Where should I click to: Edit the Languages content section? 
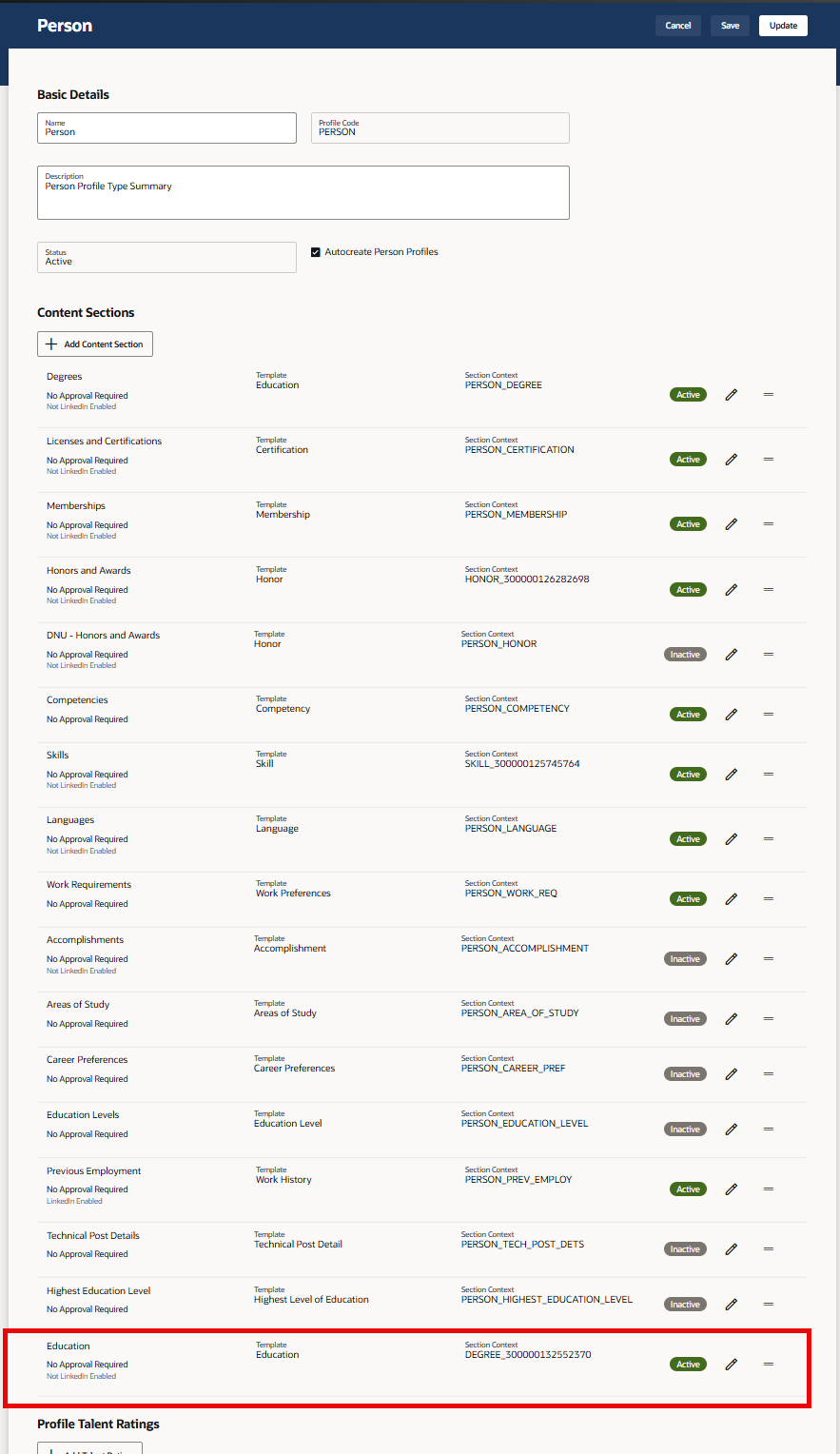click(731, 838)
